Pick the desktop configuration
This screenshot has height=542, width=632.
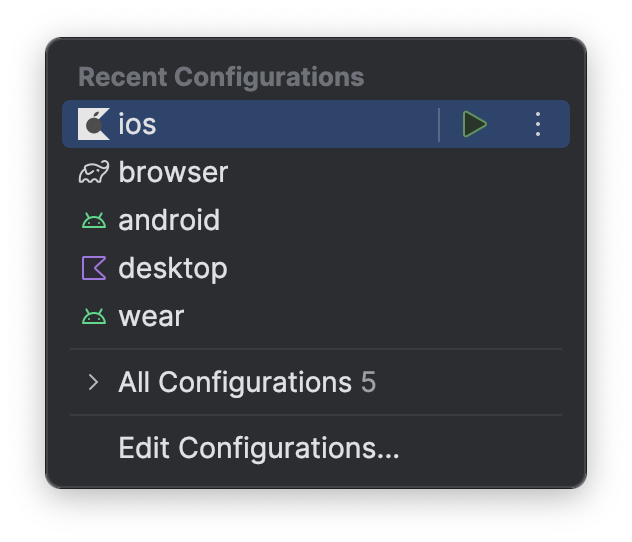(316, 268)
